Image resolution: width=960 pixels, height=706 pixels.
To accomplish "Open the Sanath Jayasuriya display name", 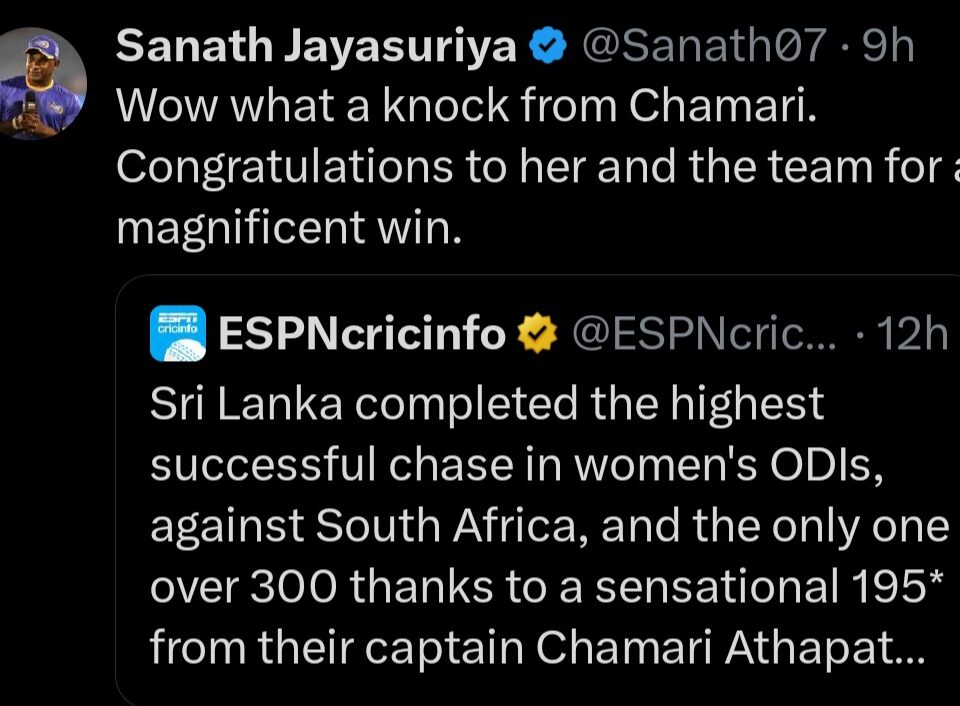I will [x=318, y=46].
